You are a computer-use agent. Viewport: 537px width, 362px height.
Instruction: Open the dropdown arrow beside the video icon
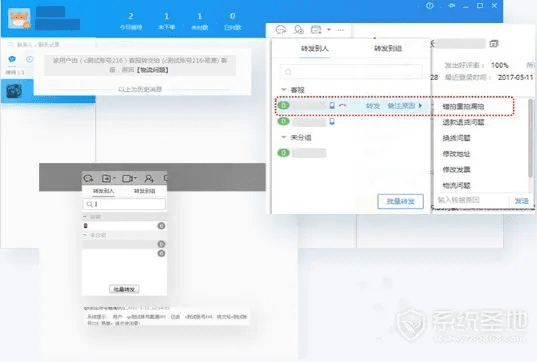(135, 178)
